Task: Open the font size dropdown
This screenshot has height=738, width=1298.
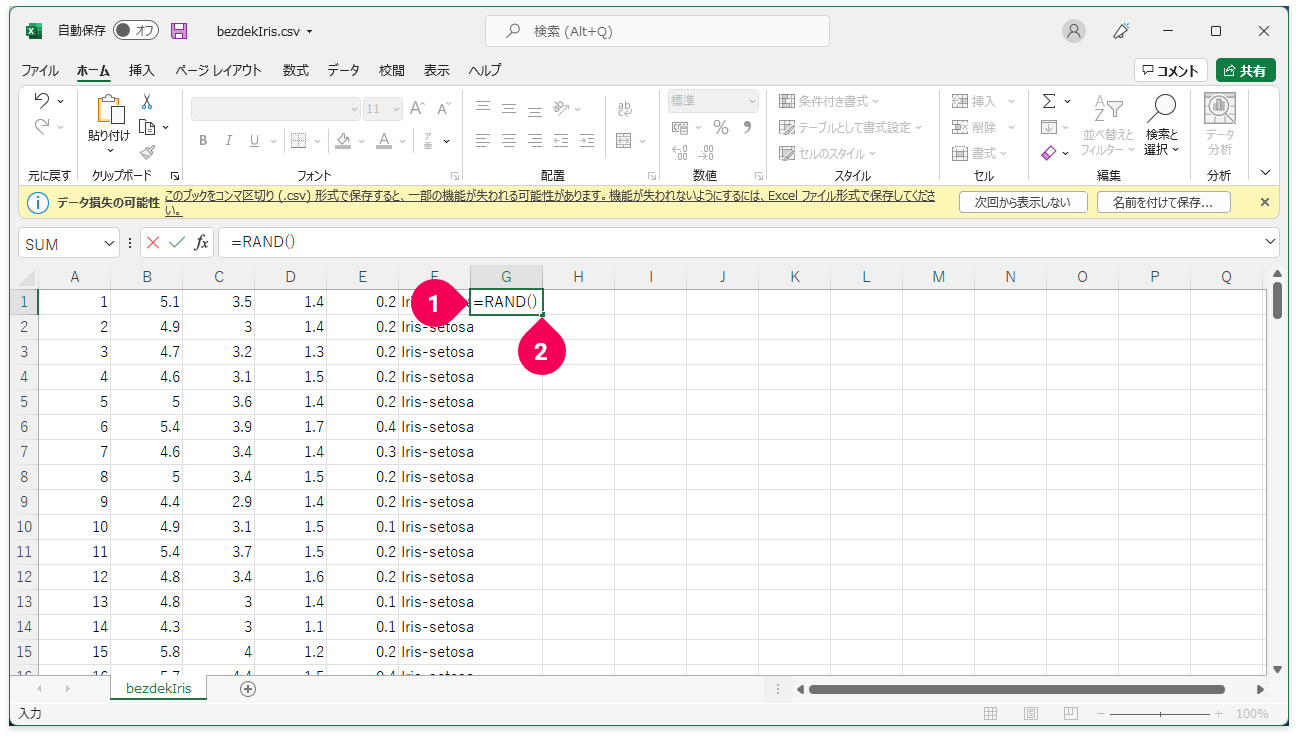Action: [395, 108]
